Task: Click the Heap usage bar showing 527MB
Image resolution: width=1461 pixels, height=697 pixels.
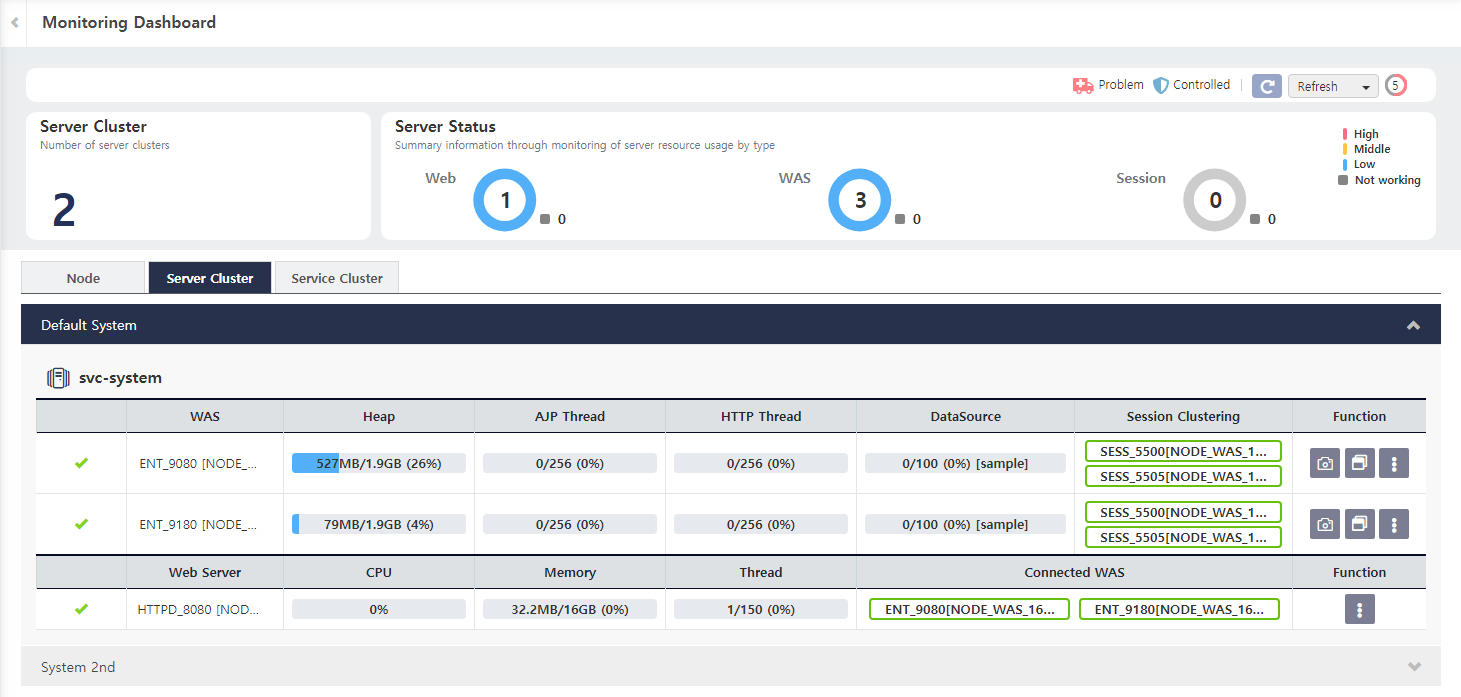Action: click(x=378, y=462)
